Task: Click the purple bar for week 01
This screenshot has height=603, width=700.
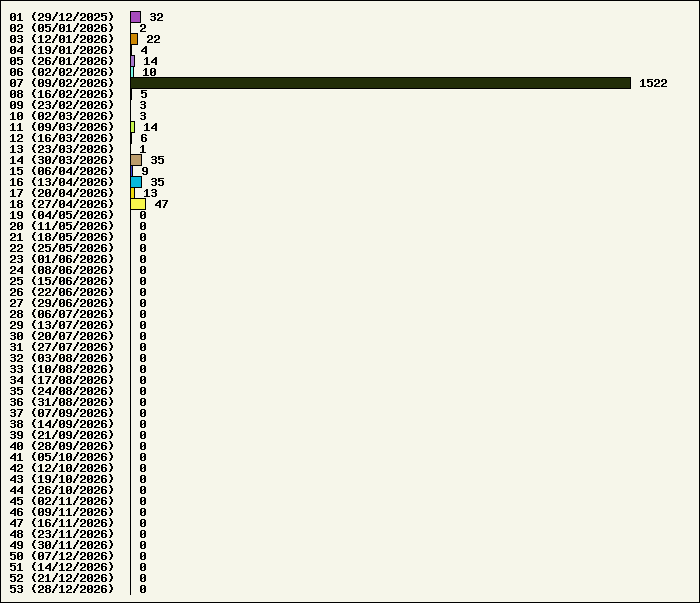Action: (x=135, y=17)
